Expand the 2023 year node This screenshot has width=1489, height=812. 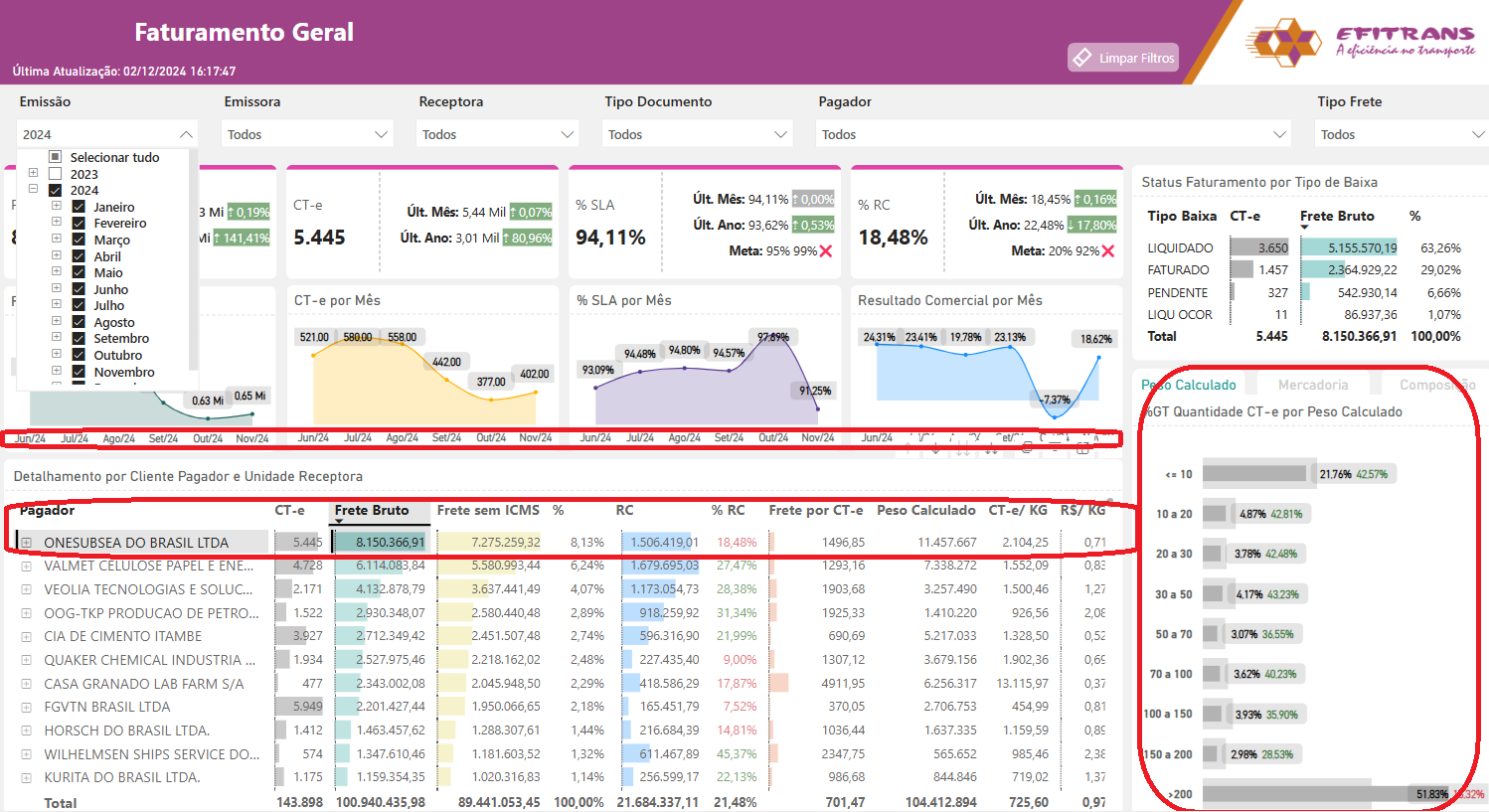[x=34, y=174]
